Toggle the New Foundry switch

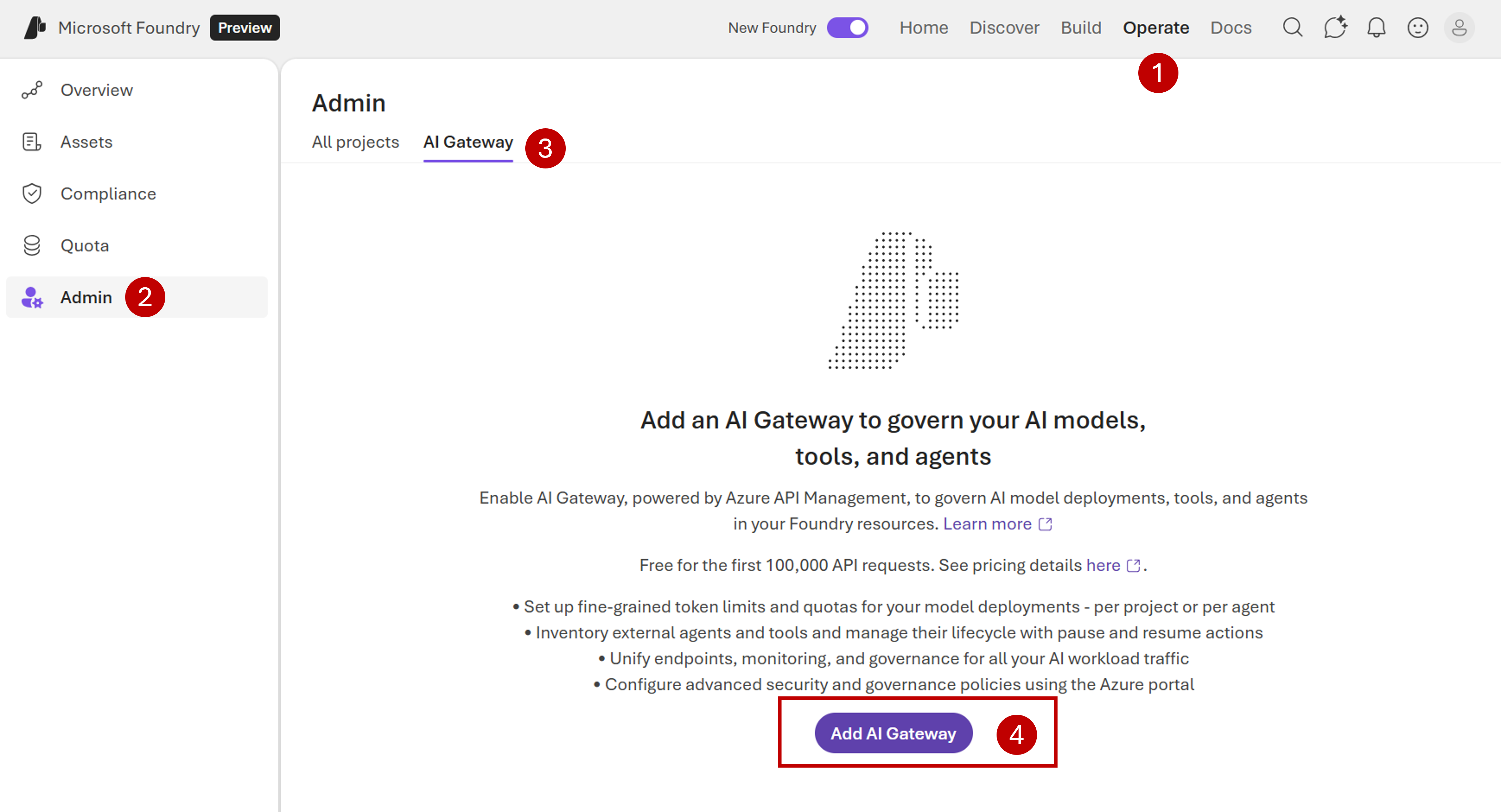point(848,27)
